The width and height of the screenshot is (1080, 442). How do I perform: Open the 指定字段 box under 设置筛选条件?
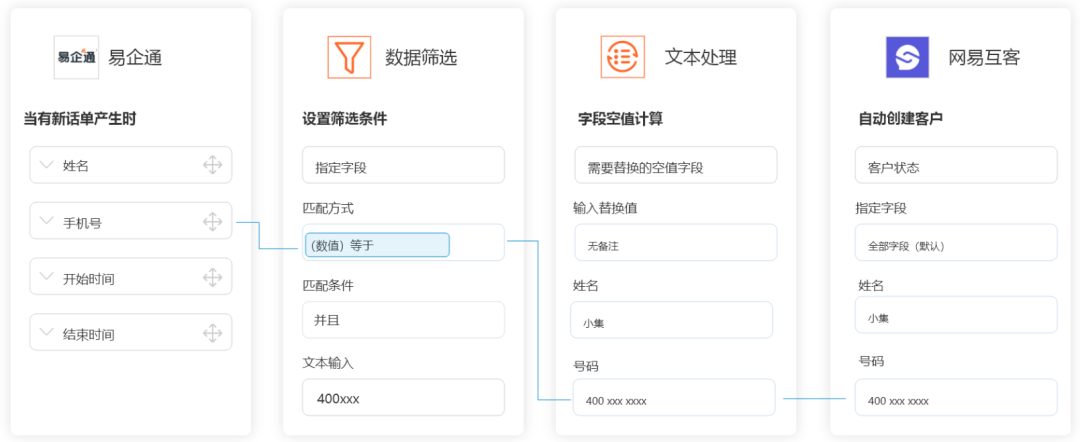coord(403,166)
